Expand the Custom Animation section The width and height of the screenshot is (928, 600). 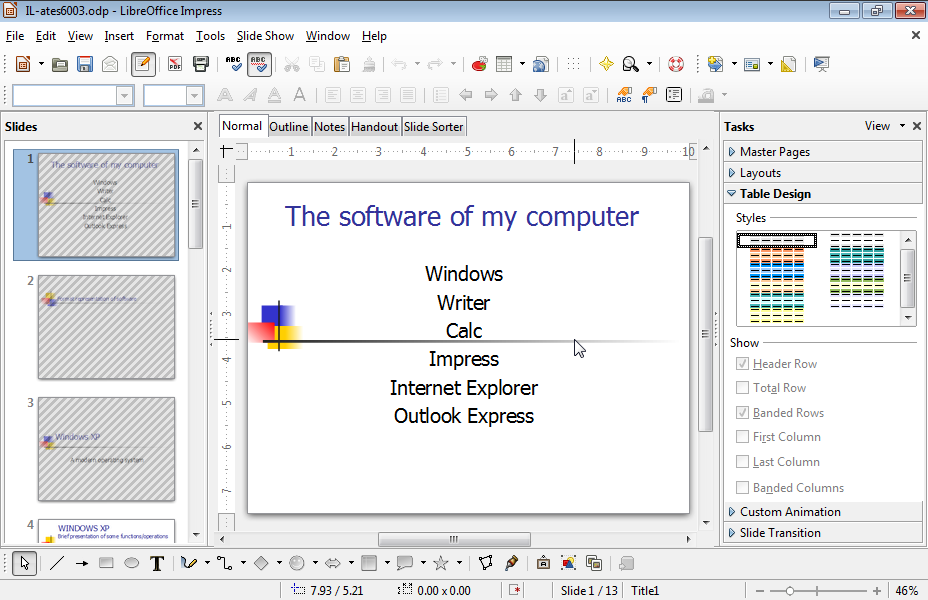823,512
